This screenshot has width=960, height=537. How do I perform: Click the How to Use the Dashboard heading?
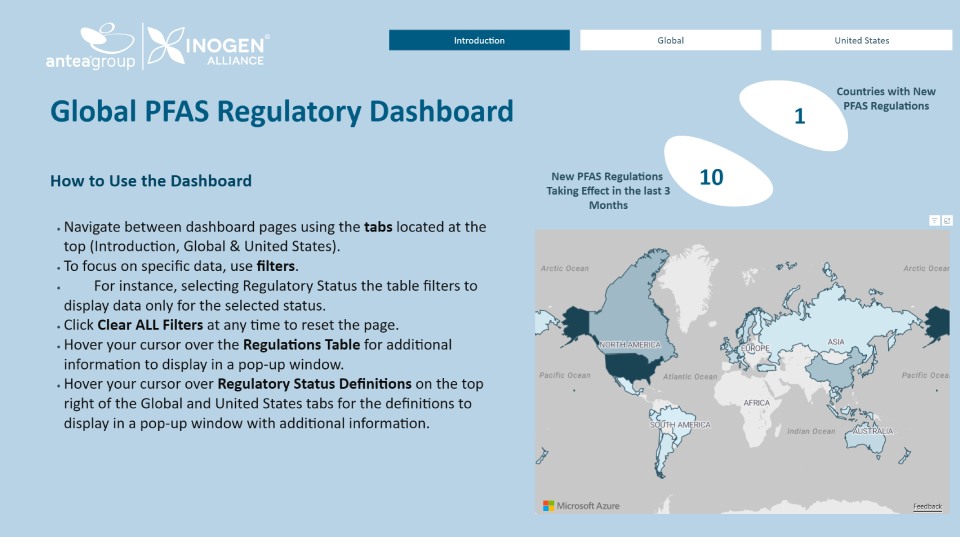point(151,181)
